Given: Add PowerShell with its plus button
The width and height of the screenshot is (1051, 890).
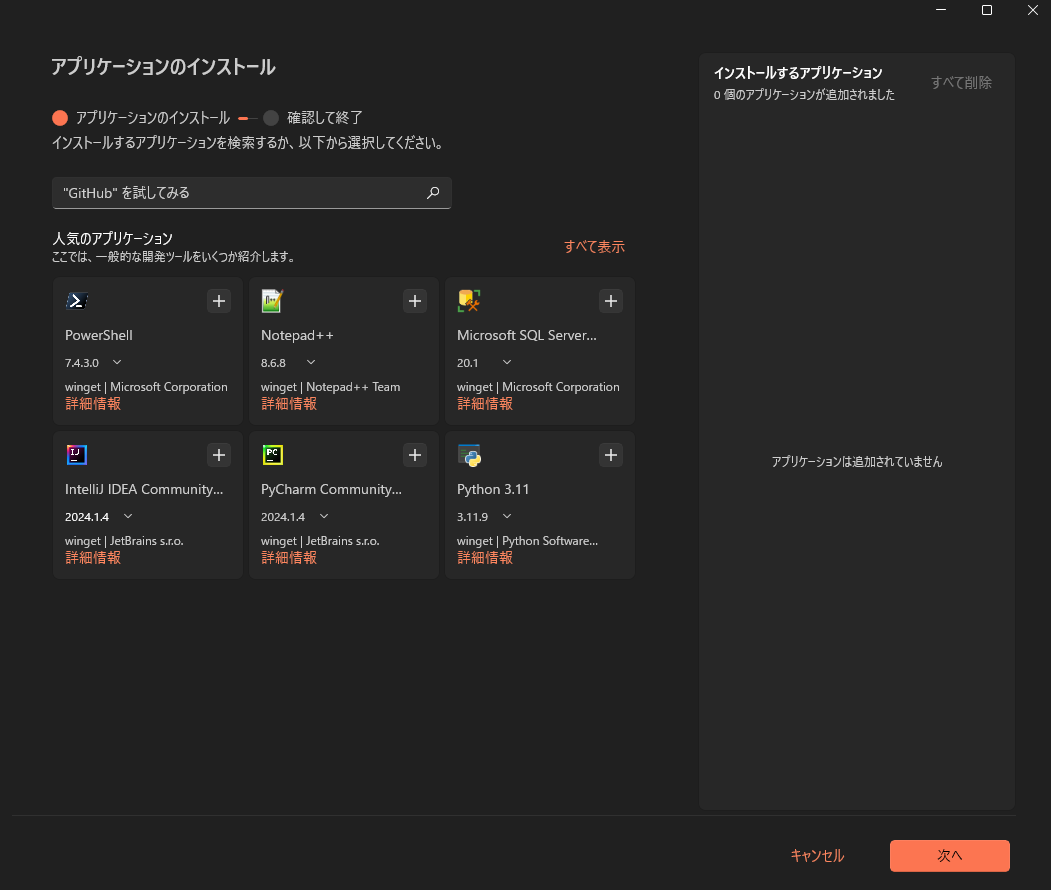Looking at the screenshot, I should 219,301.
